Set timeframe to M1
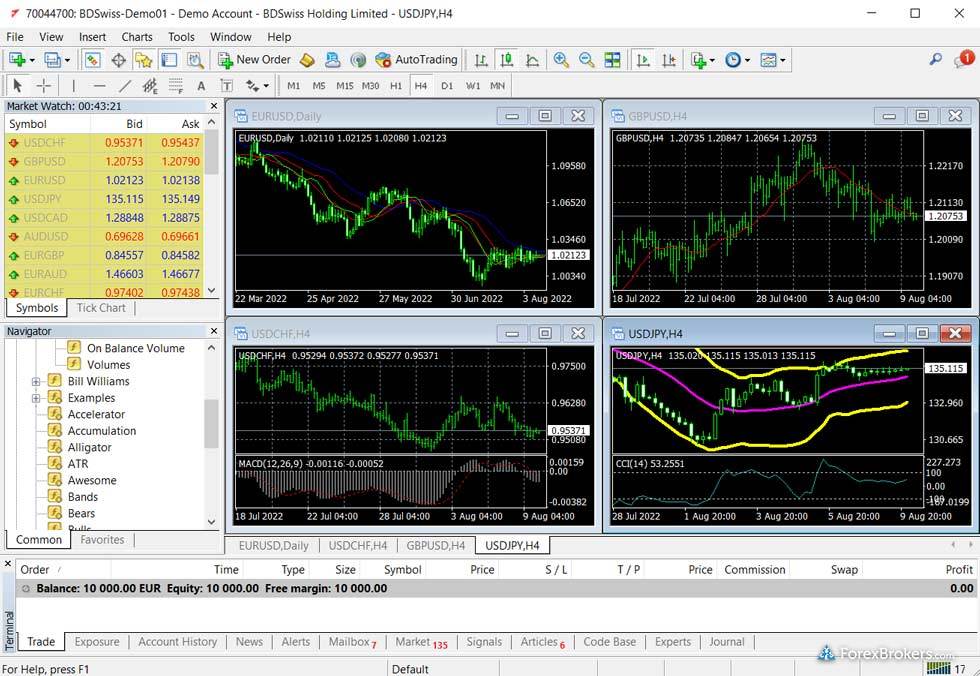Image resolution: width=980 pixels, height=676 pixels. point(293,86)
